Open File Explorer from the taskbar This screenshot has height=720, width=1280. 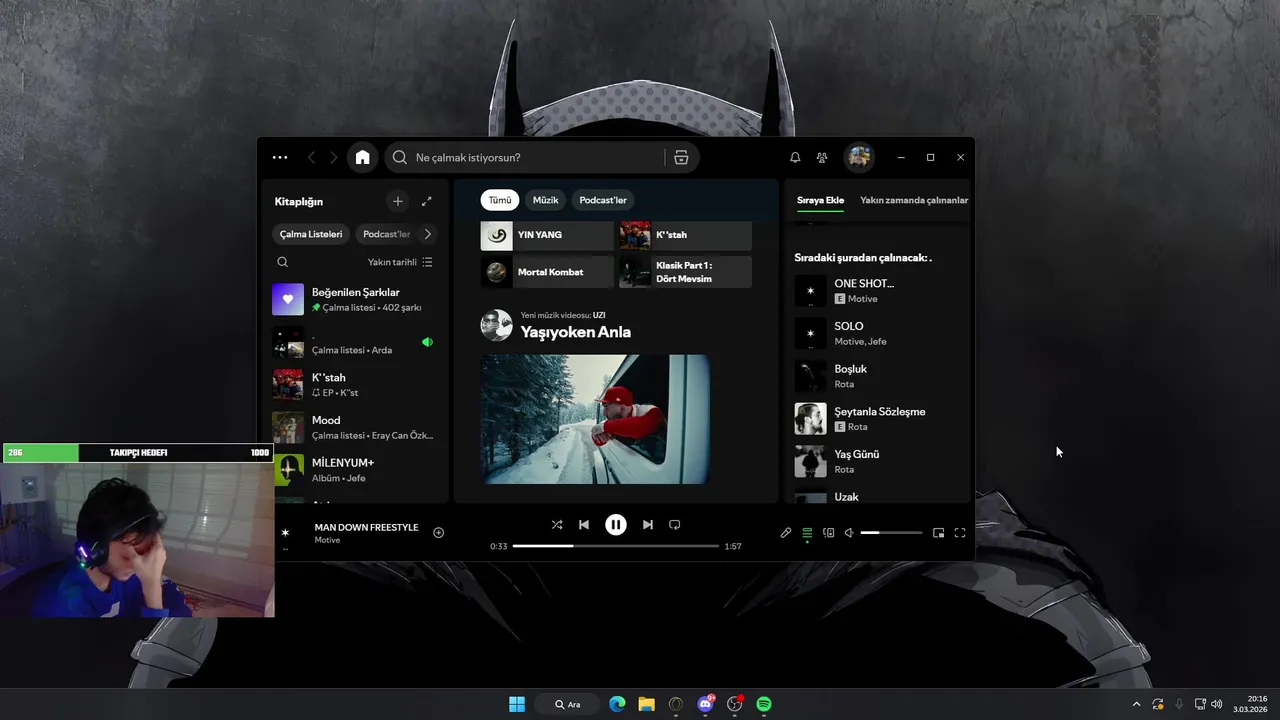646,704
